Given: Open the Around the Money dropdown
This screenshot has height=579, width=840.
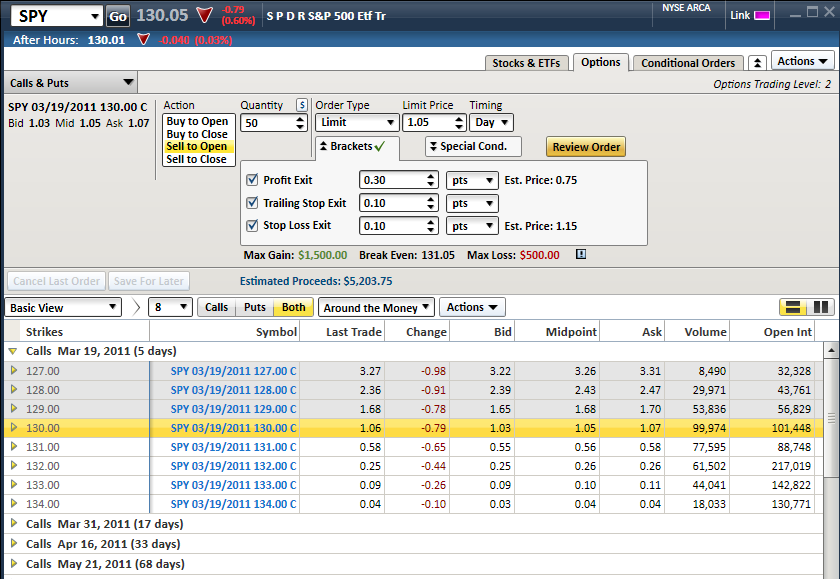Looking at the screenshot, I should (x=376, y=307).
